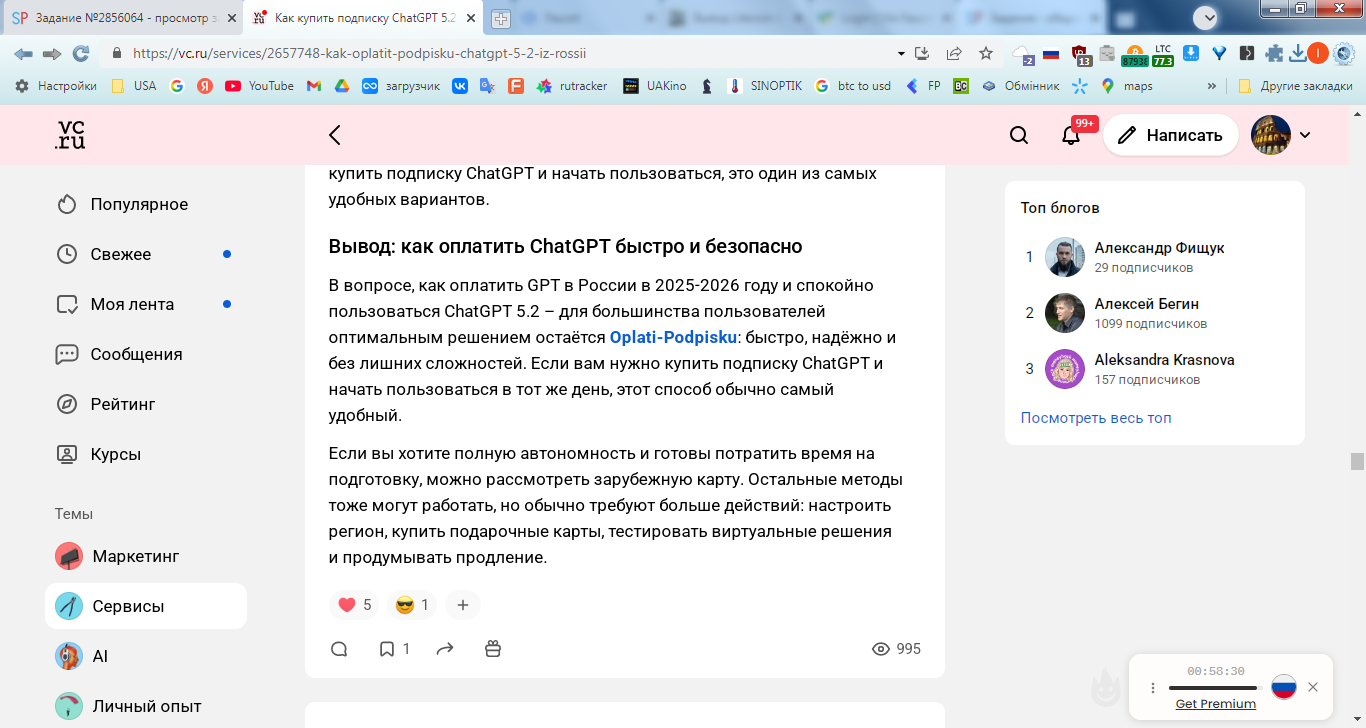Expand the hidden bookmarks overflow chevron
This screenshot has height=728, width=1366.
tap(1212, 86)
